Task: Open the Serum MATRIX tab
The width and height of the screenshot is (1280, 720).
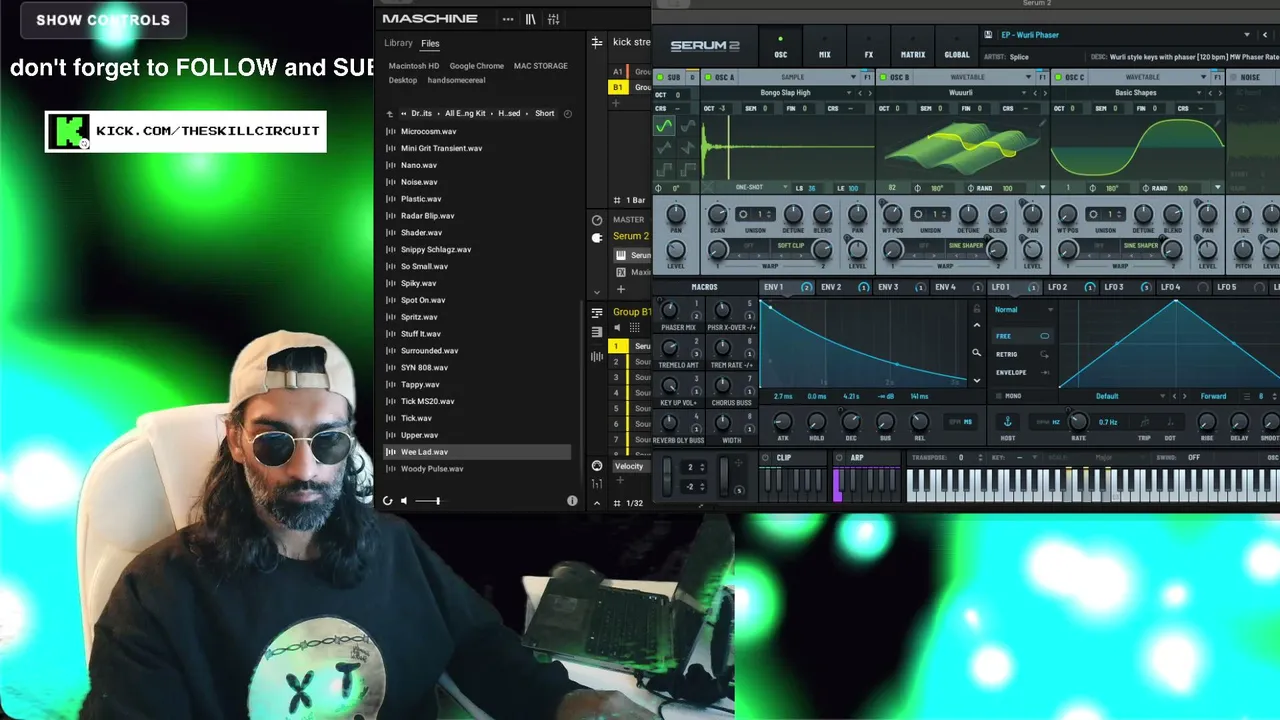Action: coord(913,48)
